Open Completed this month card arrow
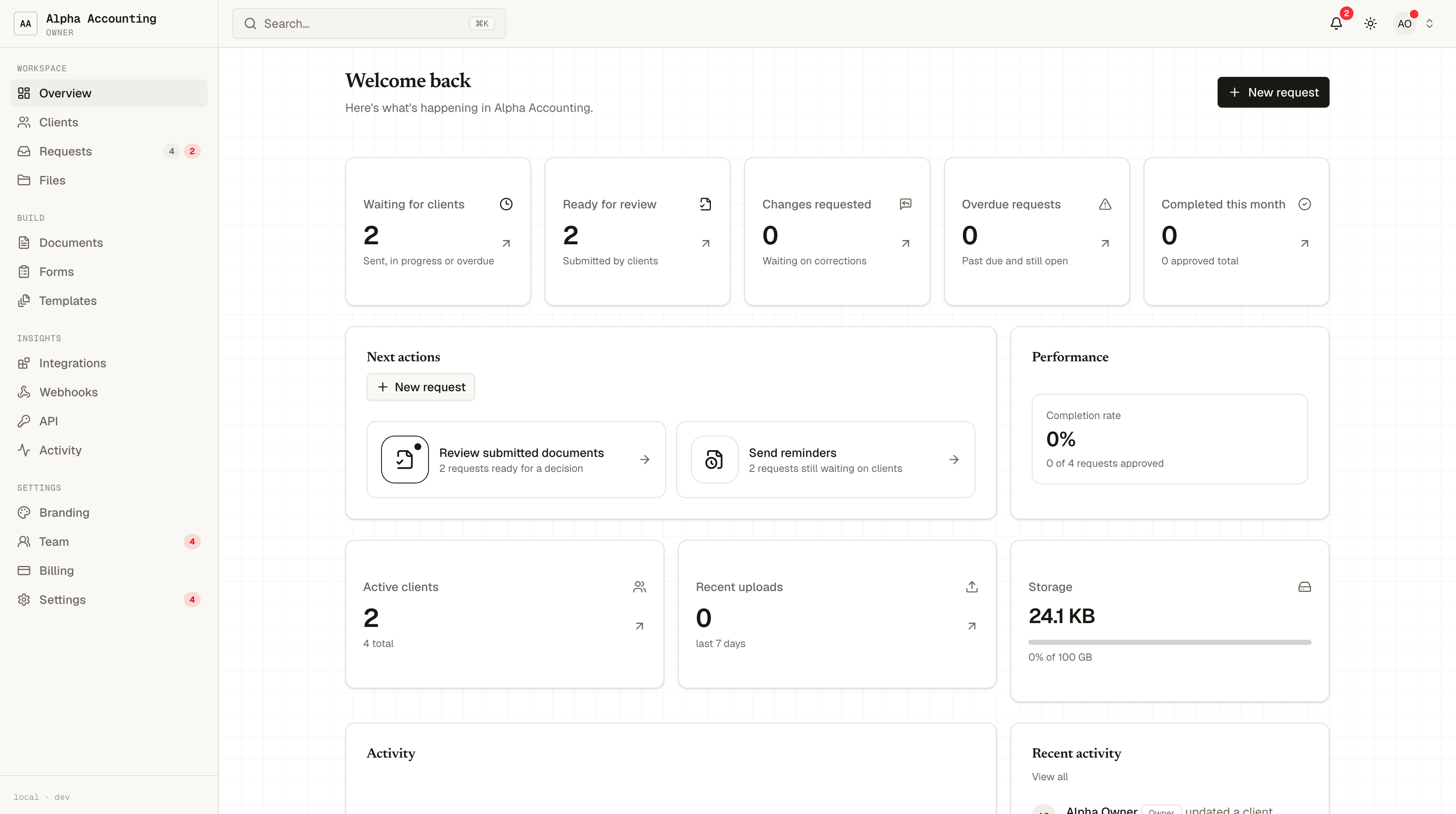 click(1304, 243)
